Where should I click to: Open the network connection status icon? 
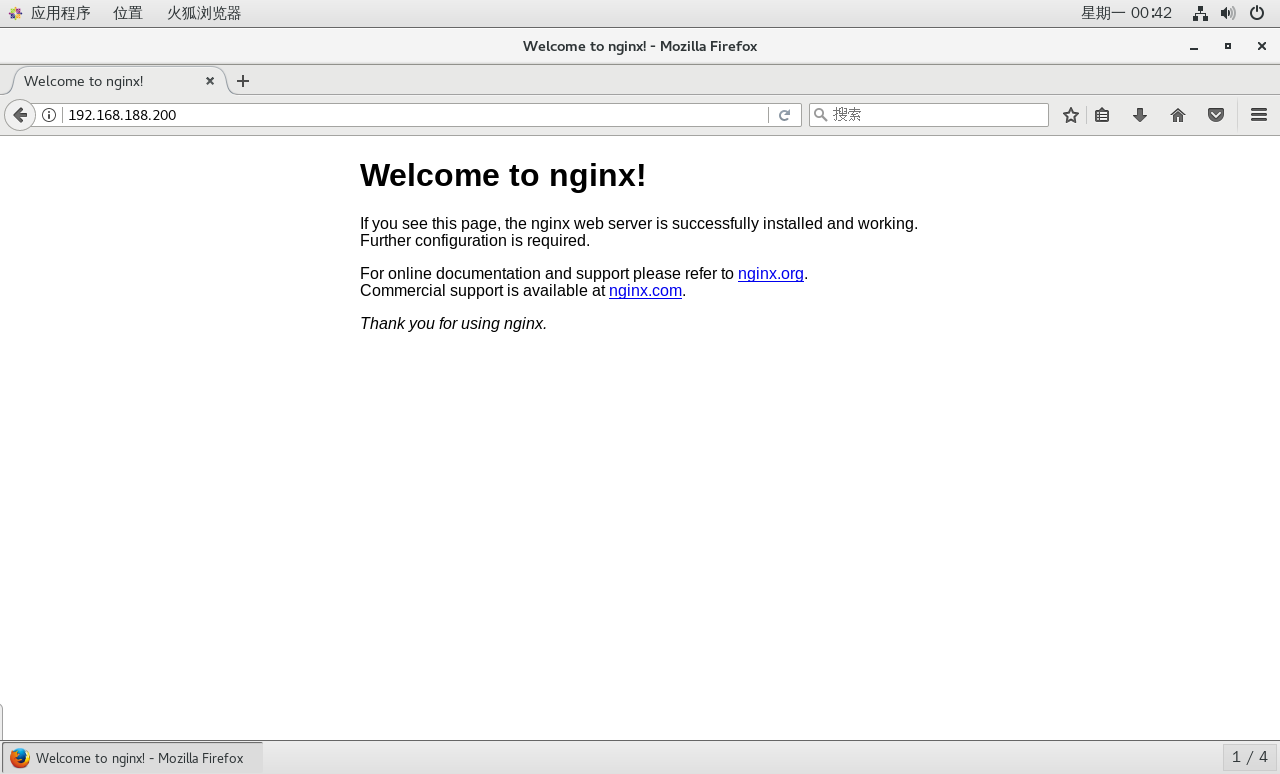click(1200, 13)
